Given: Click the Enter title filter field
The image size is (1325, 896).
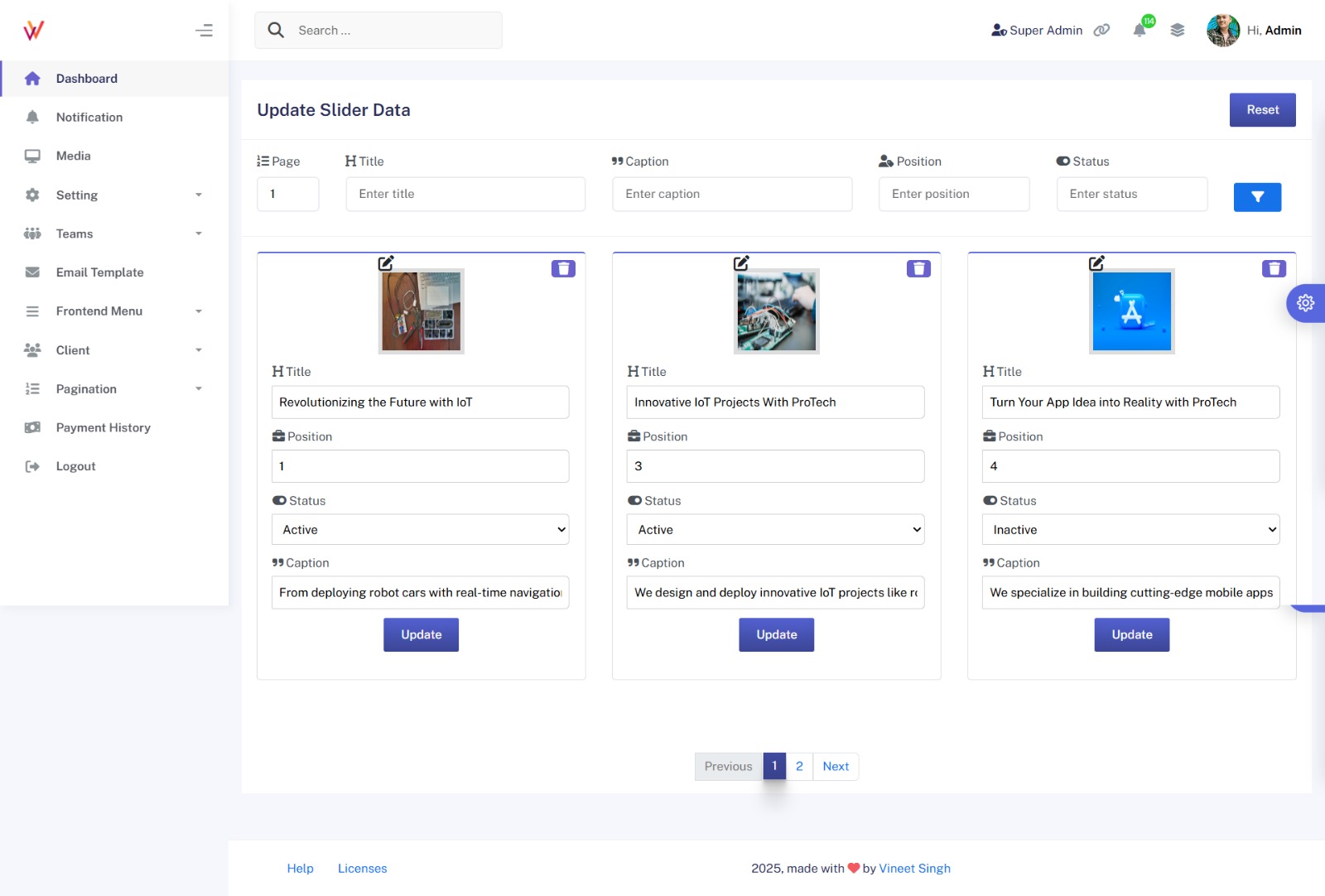Looking at the screenshot, I should (x=465, y=194).
